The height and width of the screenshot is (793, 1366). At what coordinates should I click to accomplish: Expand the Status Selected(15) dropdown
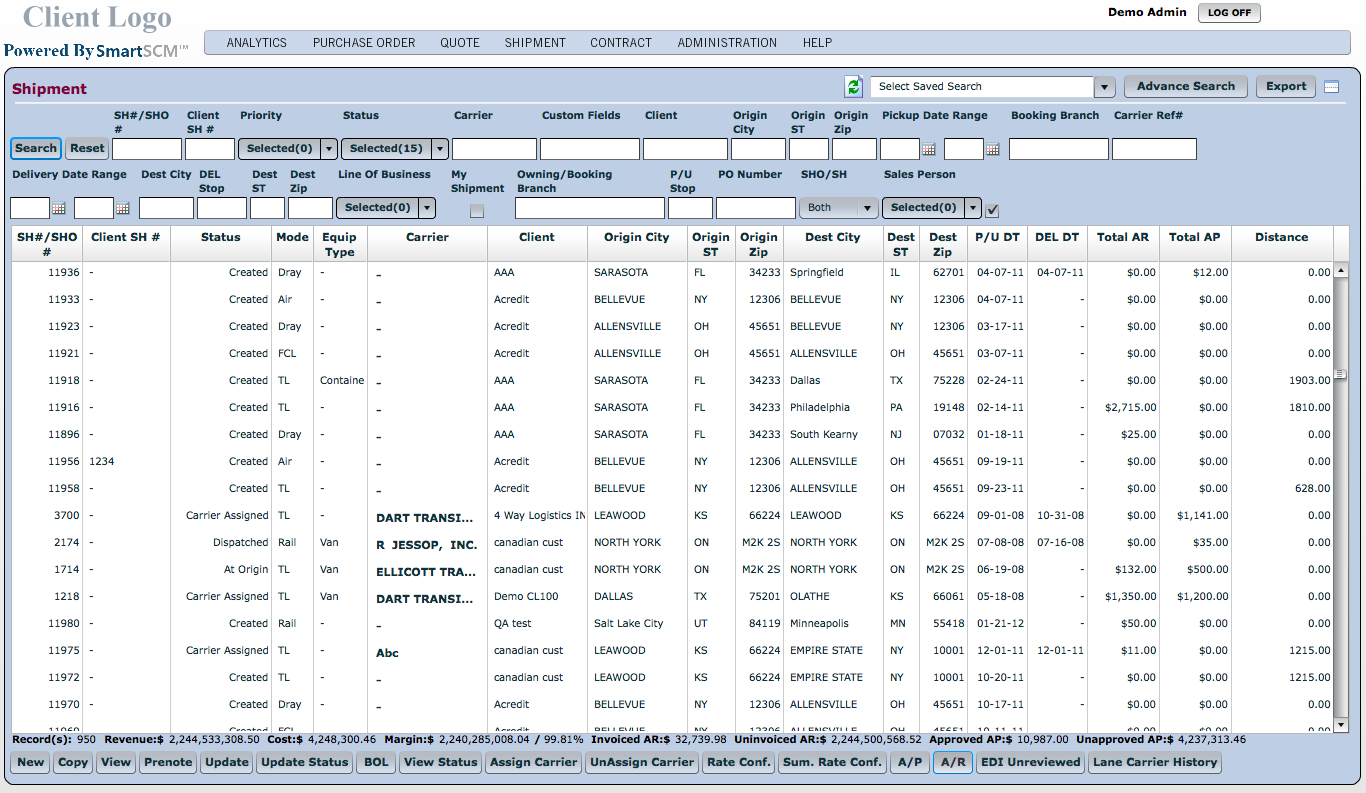(x=441, y=149)
